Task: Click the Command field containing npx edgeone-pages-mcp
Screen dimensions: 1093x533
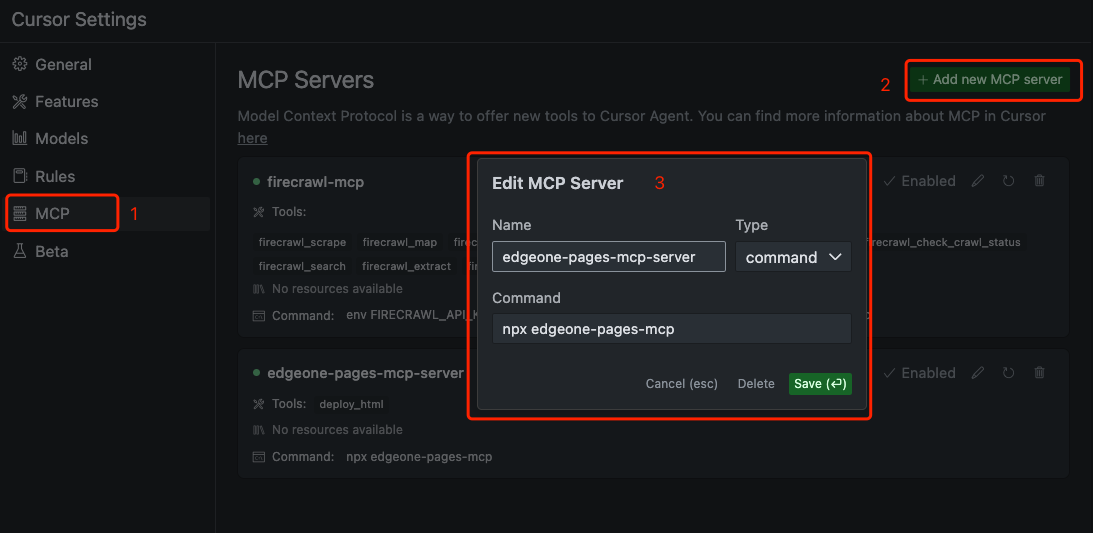Action: (672, 329)
